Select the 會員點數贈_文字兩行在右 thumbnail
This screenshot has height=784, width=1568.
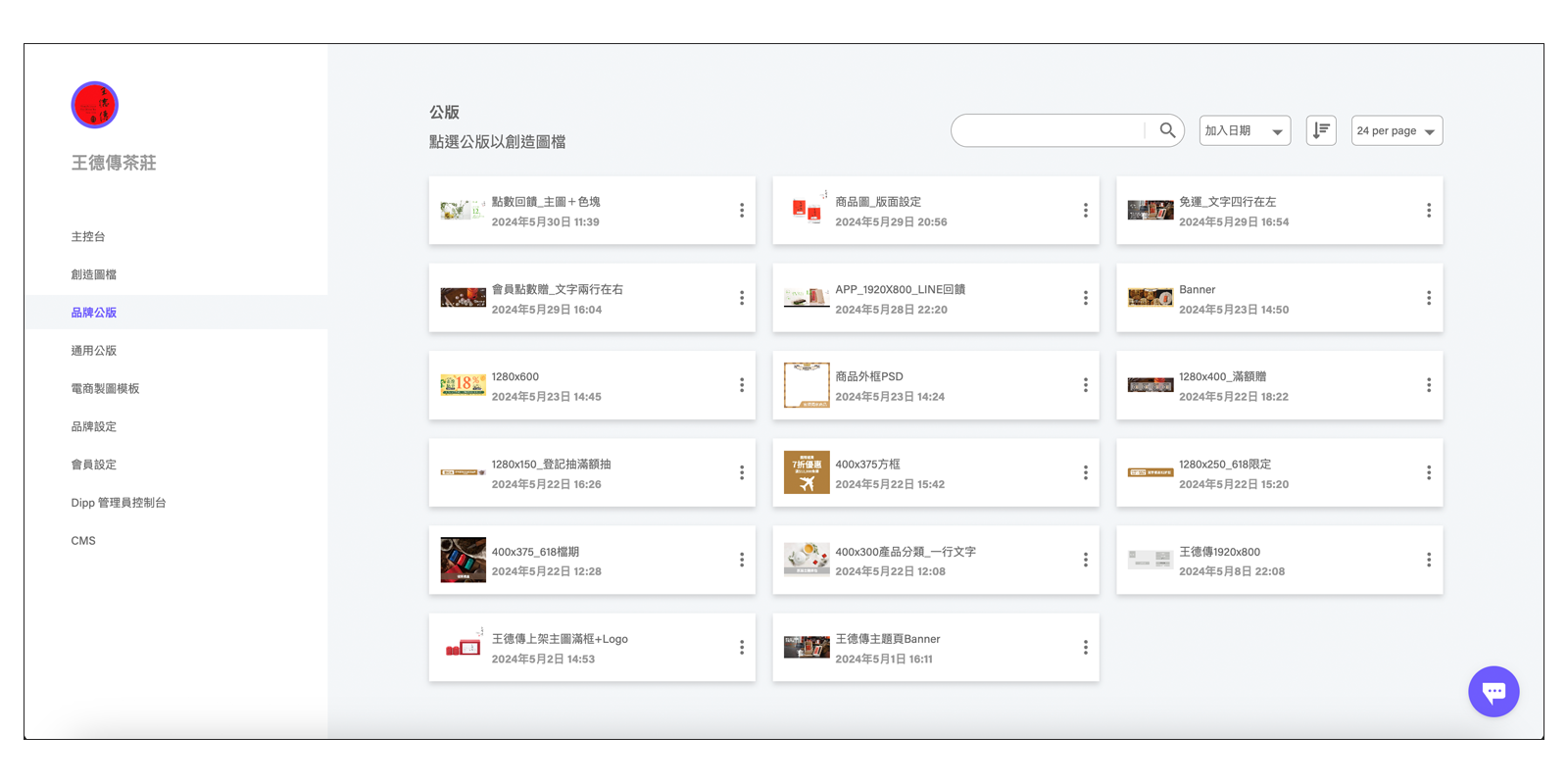point(463,298)
